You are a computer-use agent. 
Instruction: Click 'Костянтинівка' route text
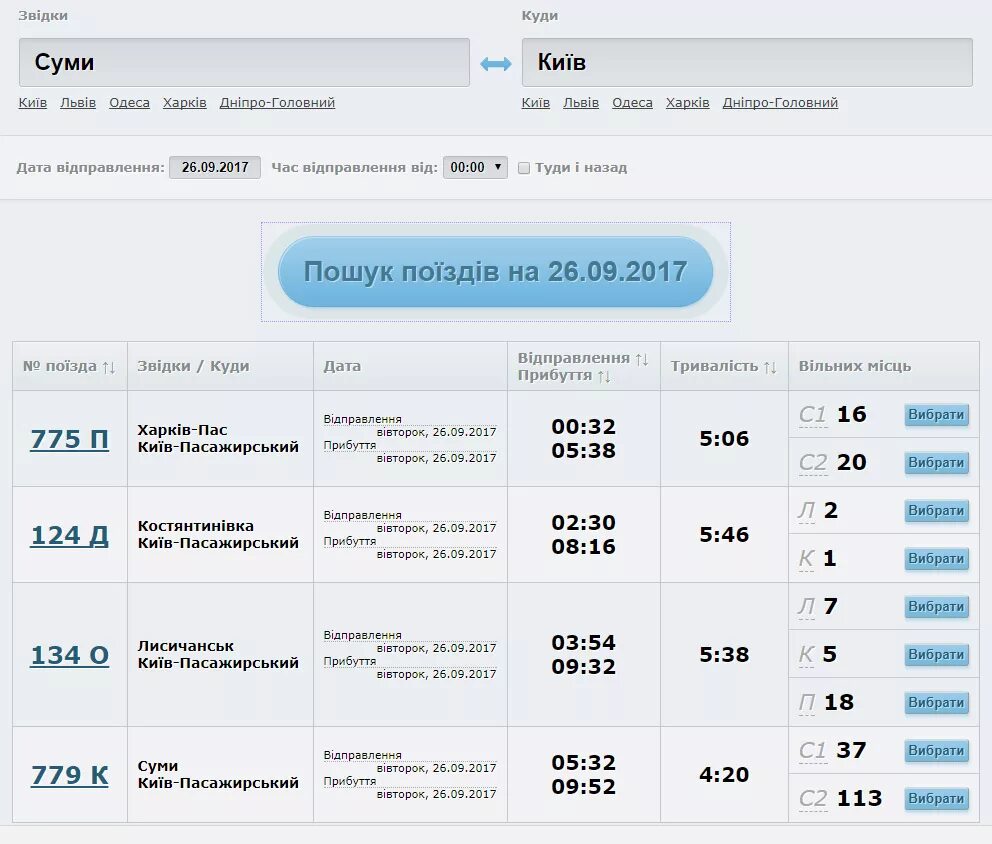pos(195,526)
